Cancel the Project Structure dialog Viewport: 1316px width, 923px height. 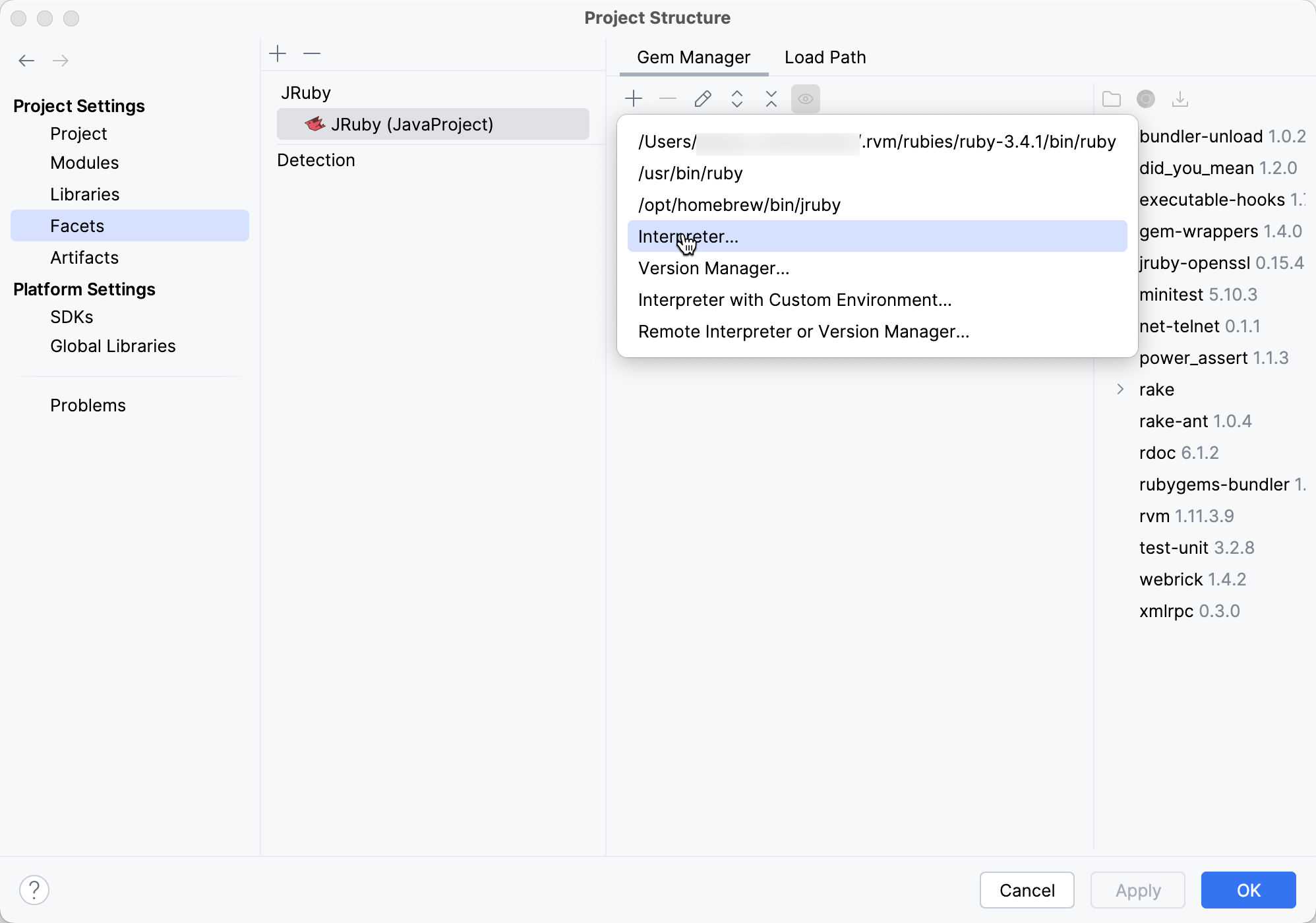pyautogui.click(x=1026, y=889)
